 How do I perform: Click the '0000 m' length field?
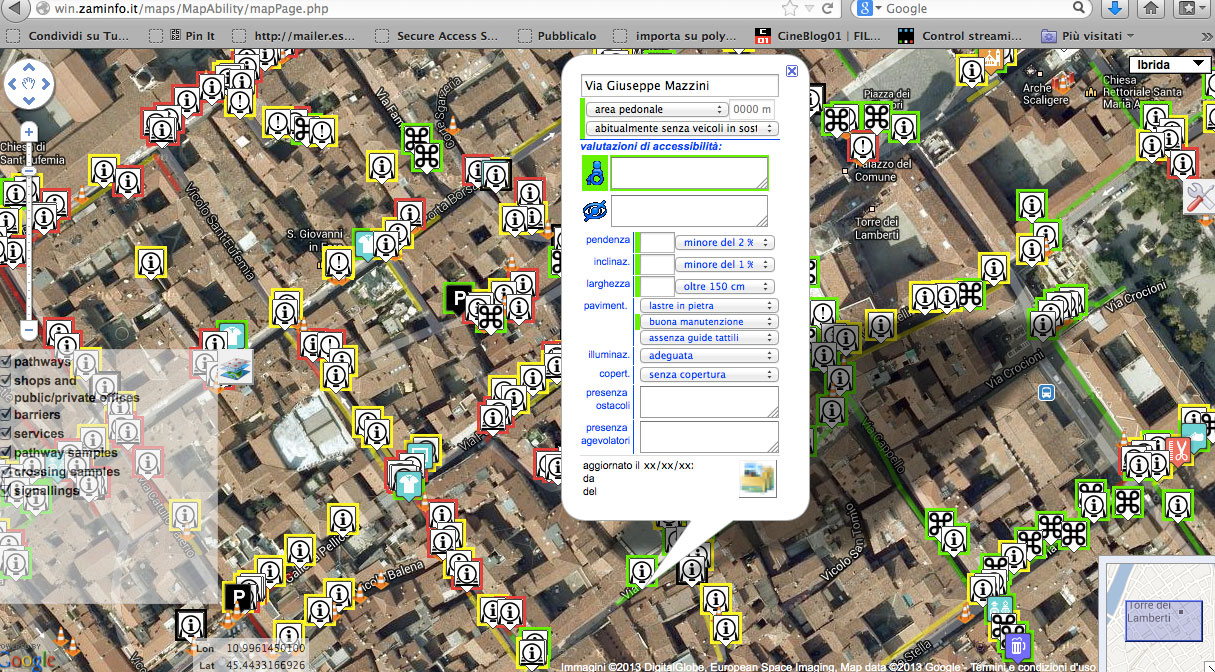[x=752, y=109]
